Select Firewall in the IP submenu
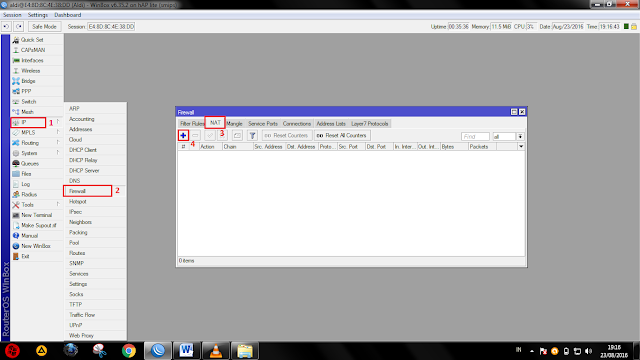Screen dimensions: 640x360 [x=87, y=191]
